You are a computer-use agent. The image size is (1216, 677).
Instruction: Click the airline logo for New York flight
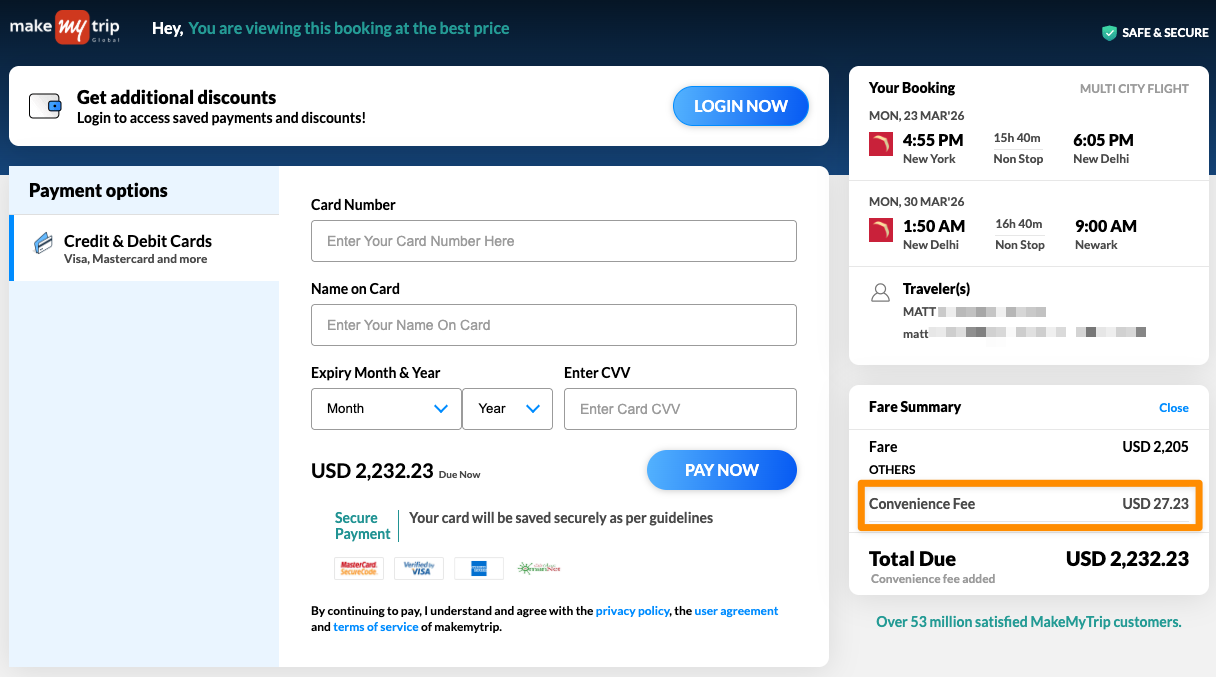tap(880, 146)
